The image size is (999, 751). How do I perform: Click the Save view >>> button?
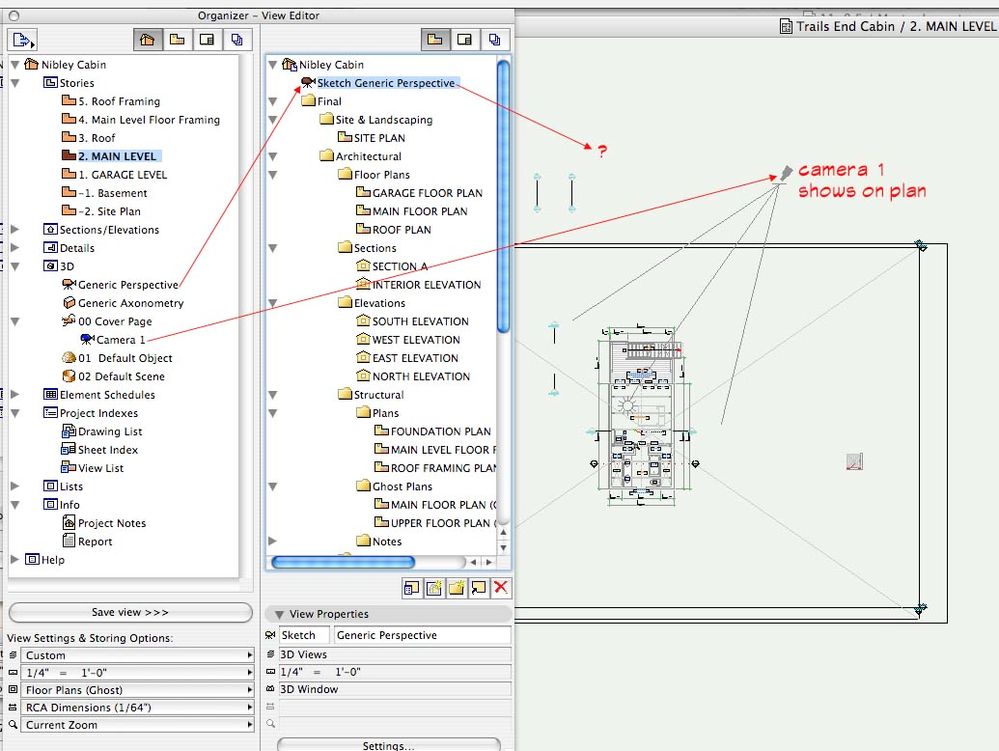(x=130, y=612)
